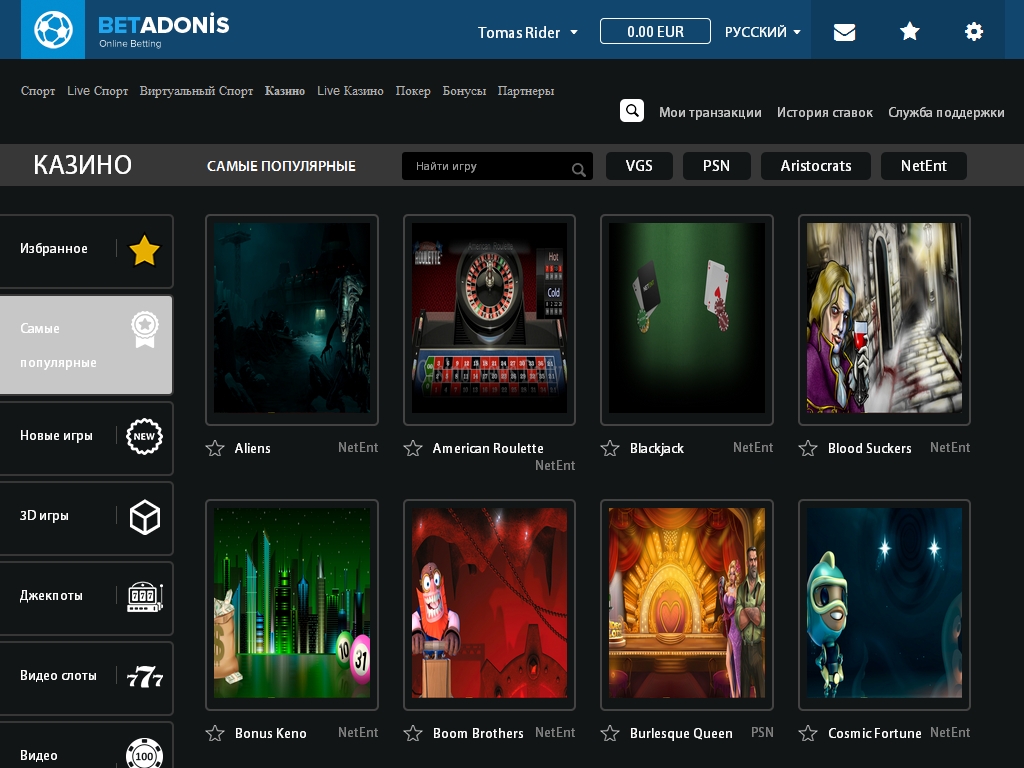Click the white search icon button
Viewport: 1024px width, 768px height.
631,111
